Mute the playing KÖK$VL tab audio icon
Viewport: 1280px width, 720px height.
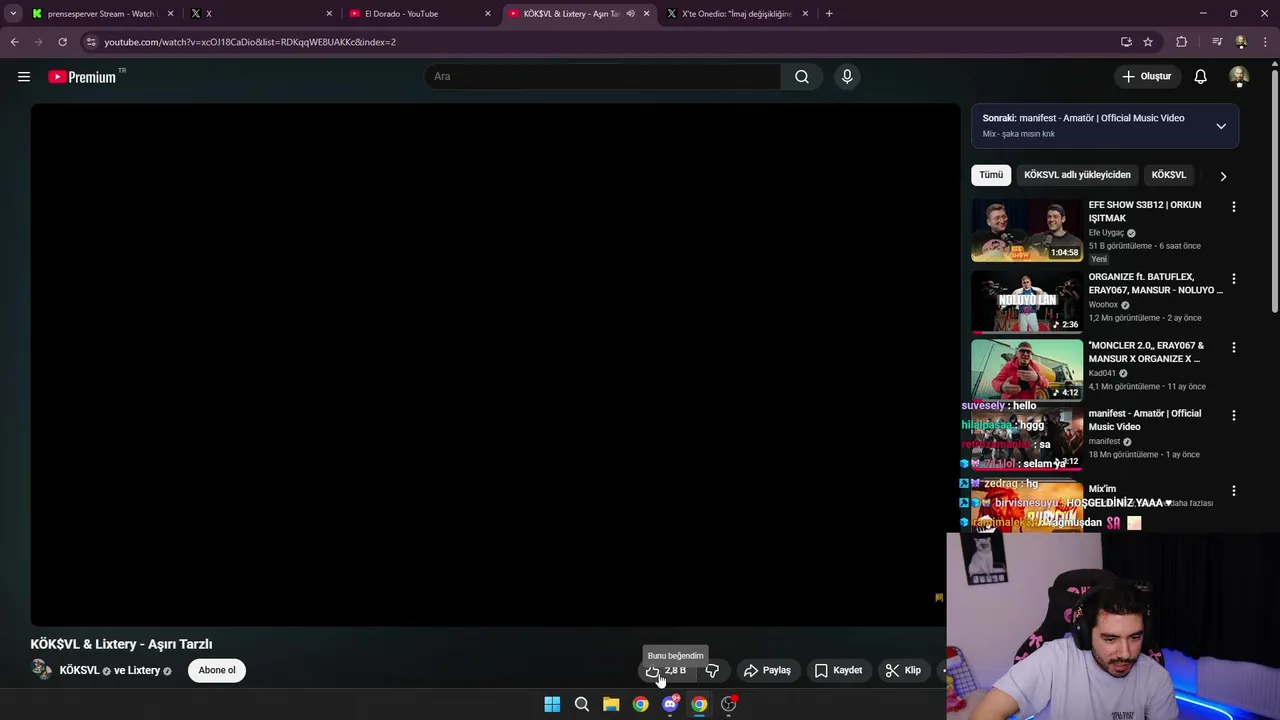click(x=630, y=14)
